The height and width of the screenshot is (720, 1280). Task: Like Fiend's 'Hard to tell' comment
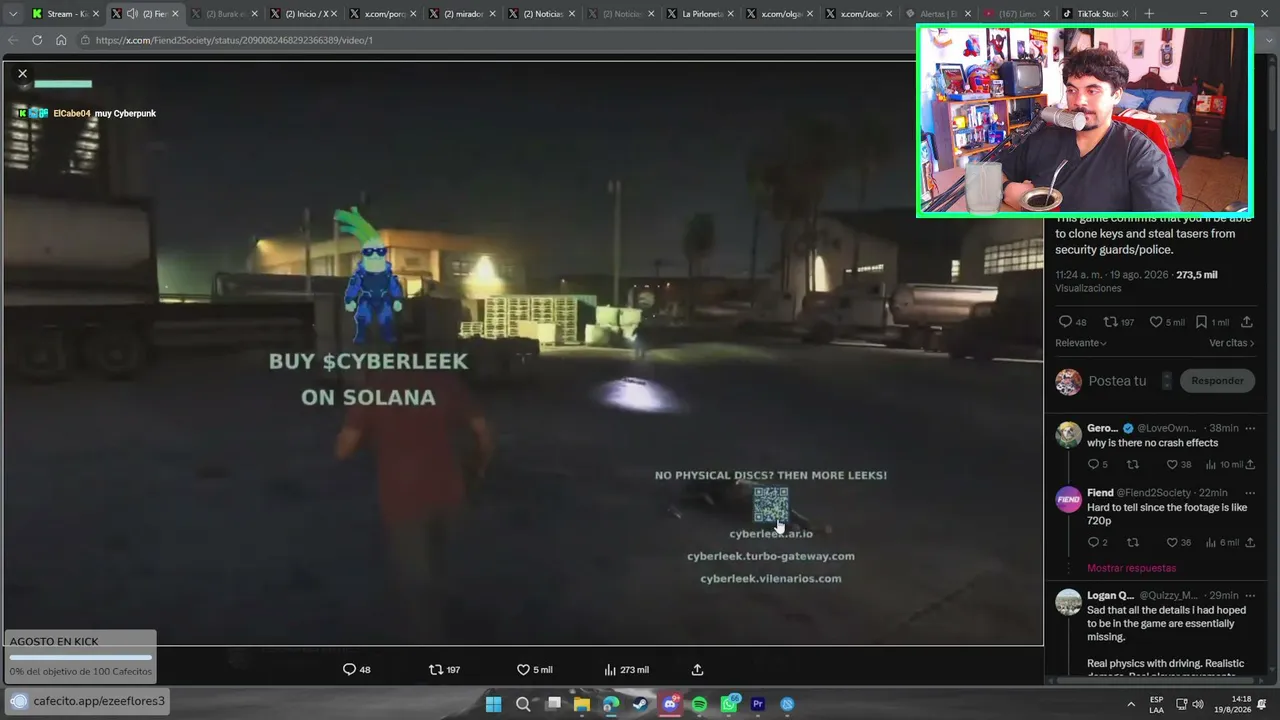(1172, 542)
